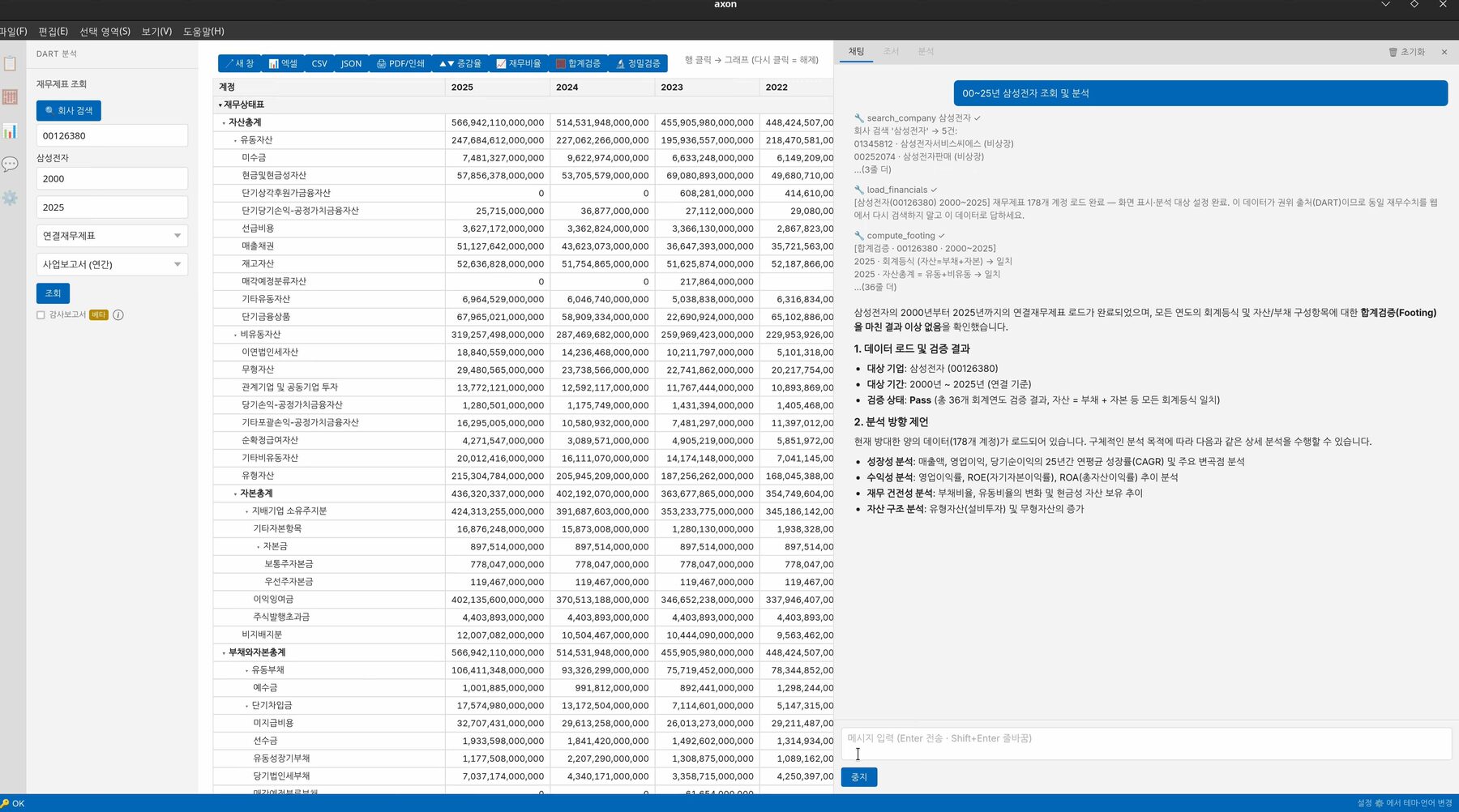
Task: Collapse the 자본총계 group
Action: [236, 494]
